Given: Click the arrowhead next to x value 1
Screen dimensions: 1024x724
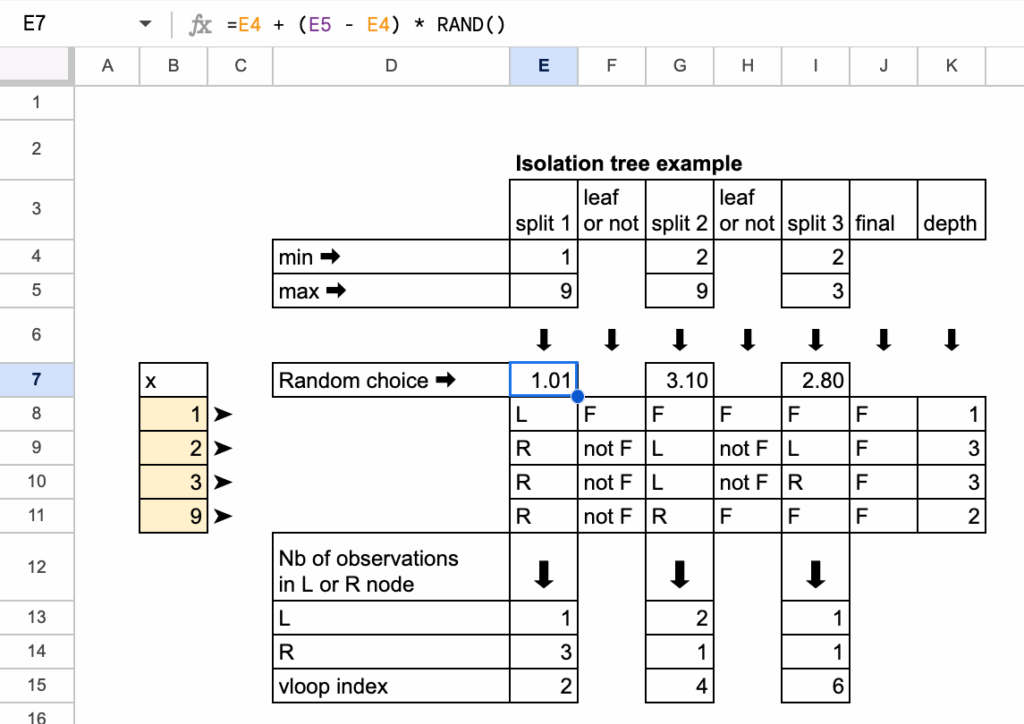Looking at the screenshot, I should pyautogui.click(x=226, y=414).
